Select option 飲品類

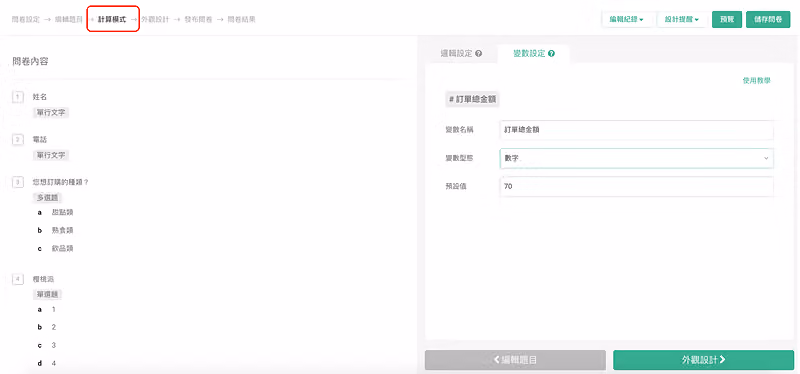coord(62,248)
